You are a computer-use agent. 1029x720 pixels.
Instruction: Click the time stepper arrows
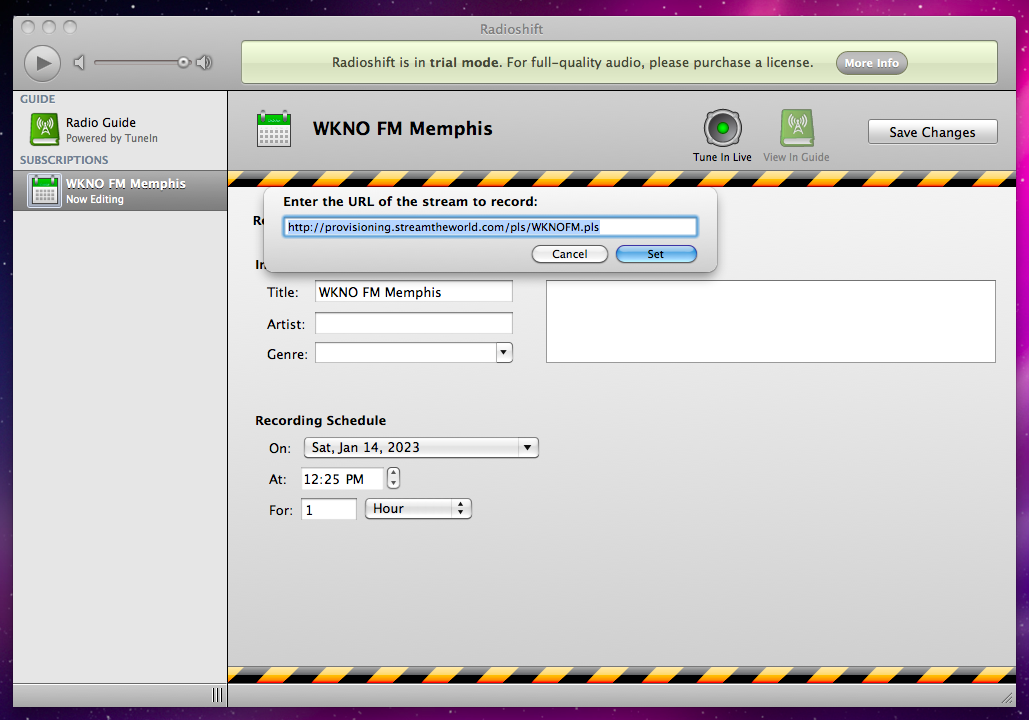[393, 478]
